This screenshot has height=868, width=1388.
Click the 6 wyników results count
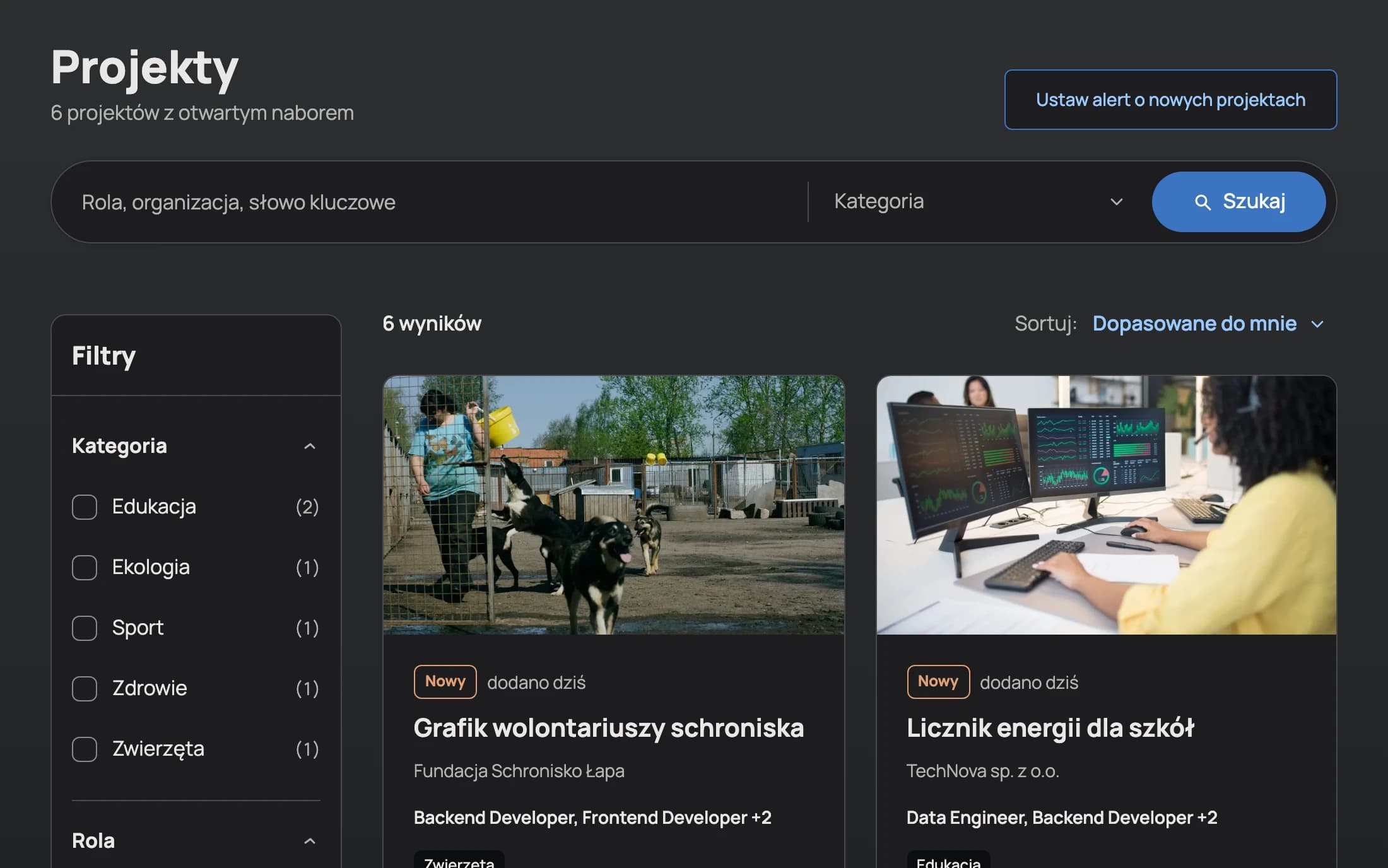[432, 324]
